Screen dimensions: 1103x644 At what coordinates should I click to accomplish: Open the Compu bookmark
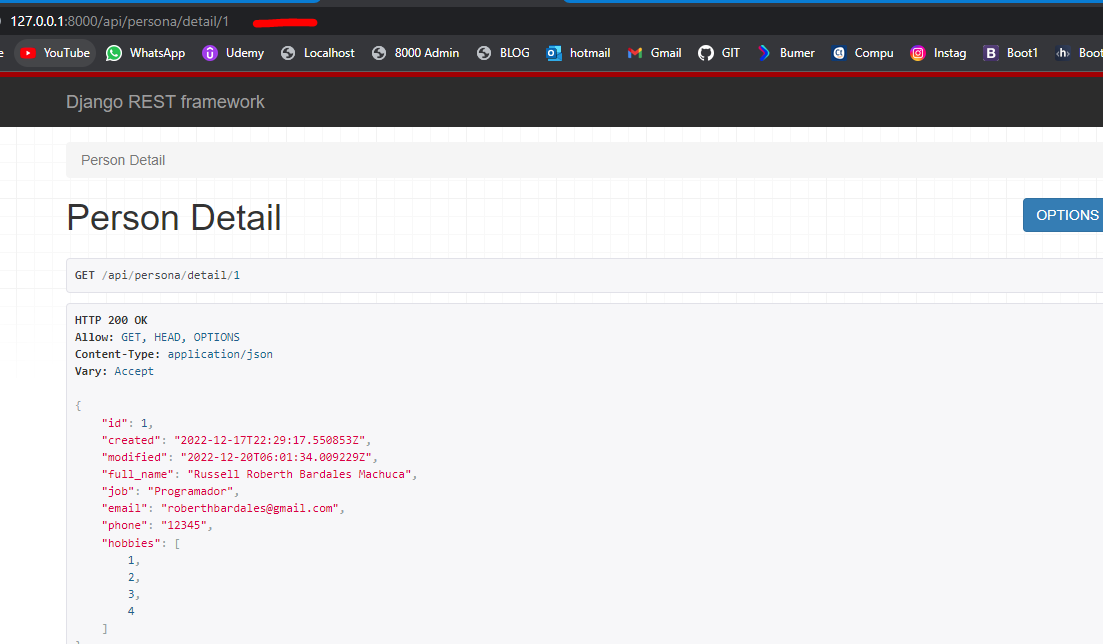tap(863, 53)
